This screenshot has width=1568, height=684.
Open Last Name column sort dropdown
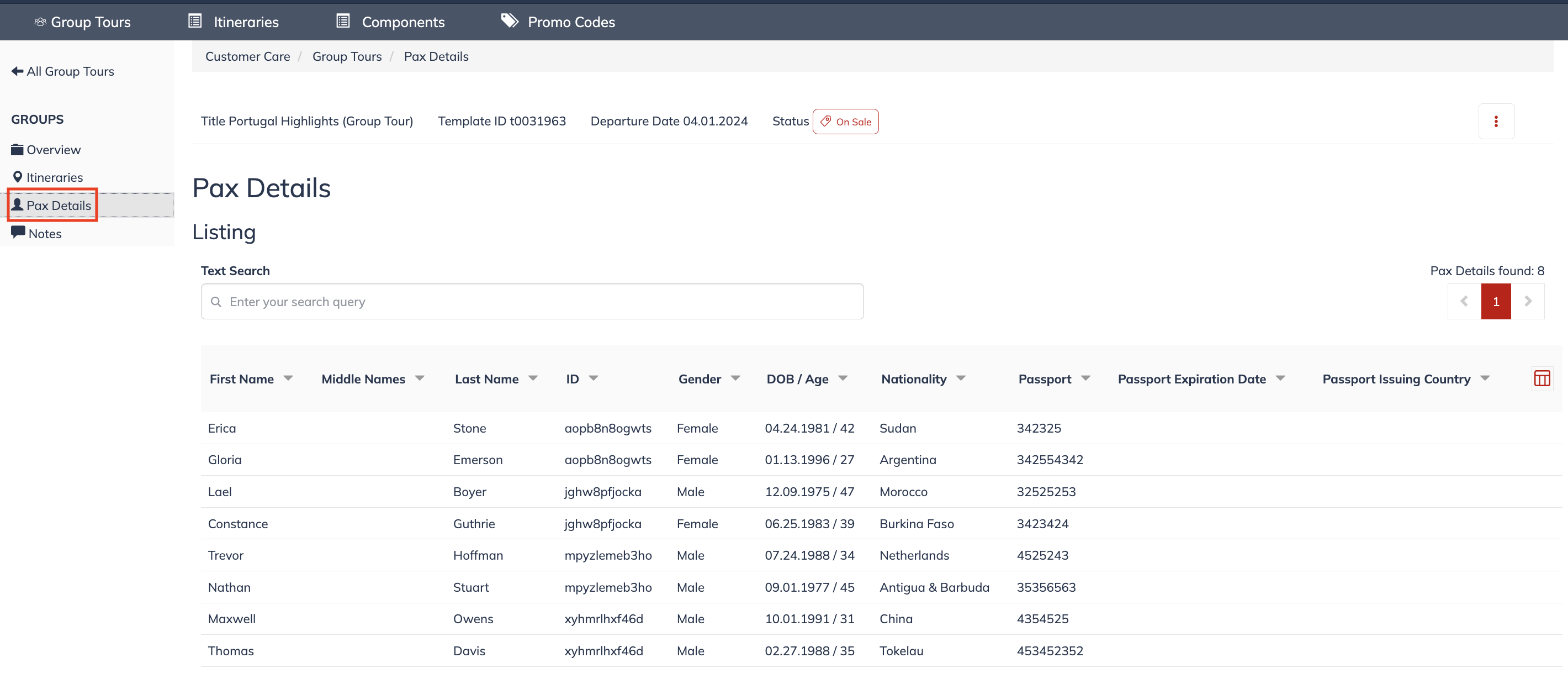533,378
